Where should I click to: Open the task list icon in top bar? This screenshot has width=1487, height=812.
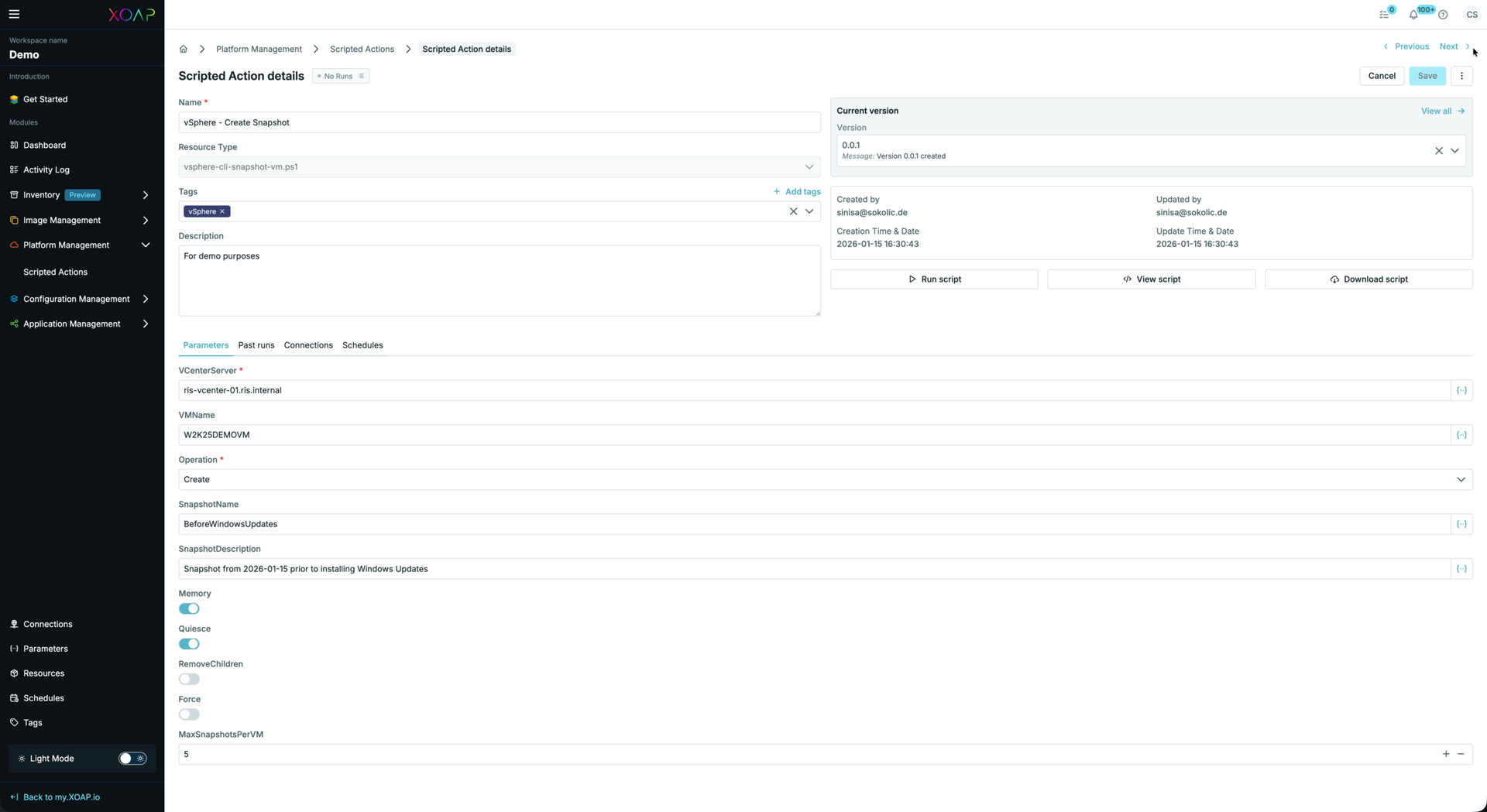click(1385, 15)
